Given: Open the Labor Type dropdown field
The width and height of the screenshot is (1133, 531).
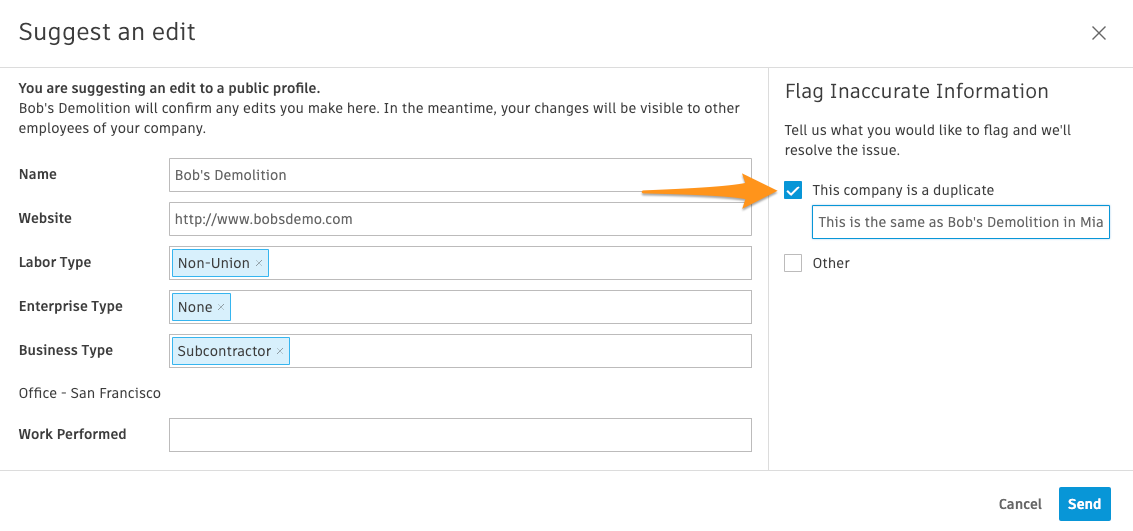Looking at the screenshot, I should click(510, 263).
